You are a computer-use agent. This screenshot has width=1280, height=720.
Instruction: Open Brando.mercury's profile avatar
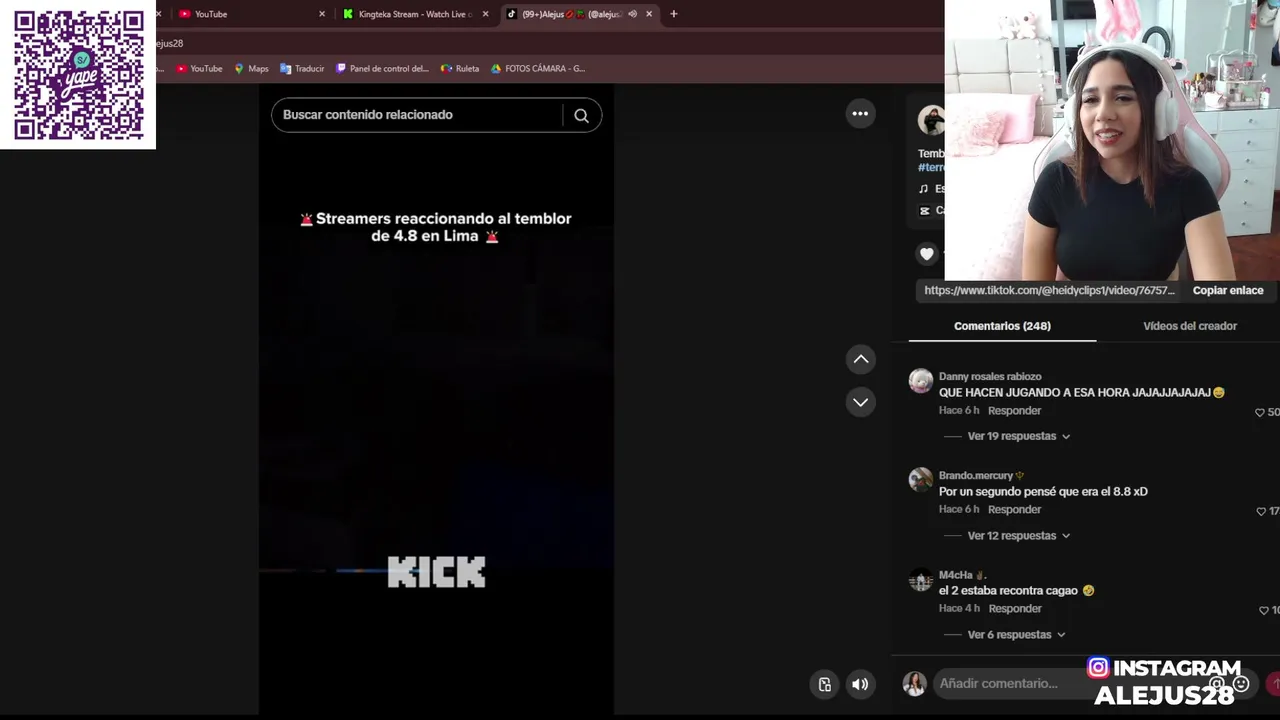point(921,480)
